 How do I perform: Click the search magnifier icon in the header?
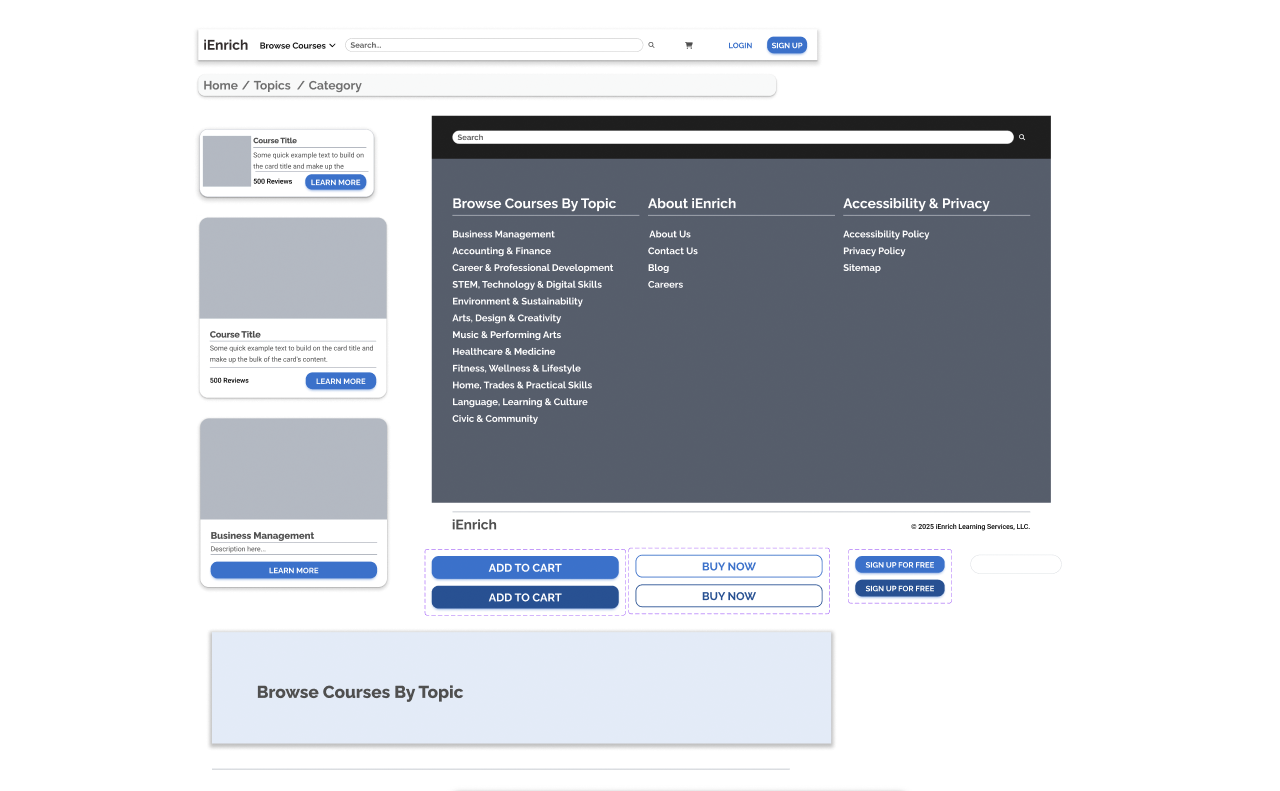651,45
